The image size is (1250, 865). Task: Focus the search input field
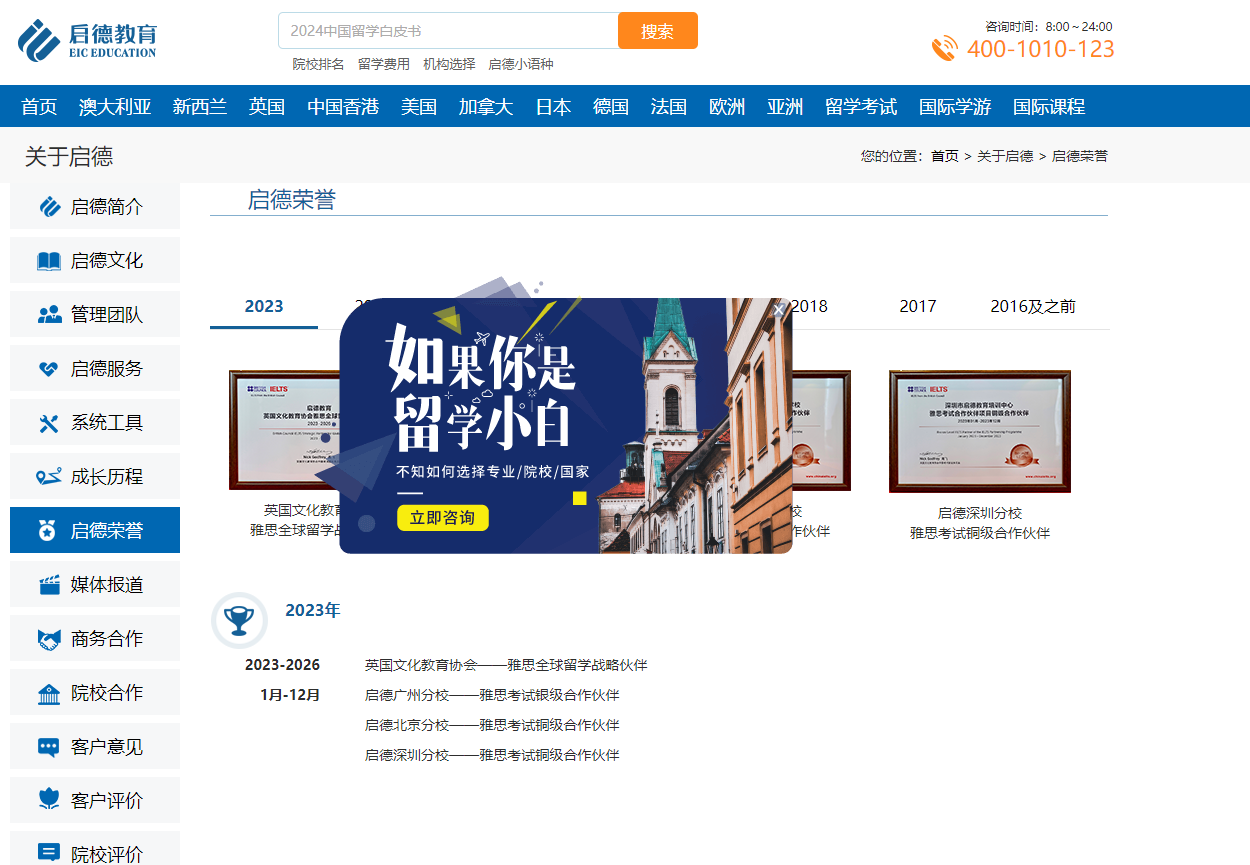(448, 31)
